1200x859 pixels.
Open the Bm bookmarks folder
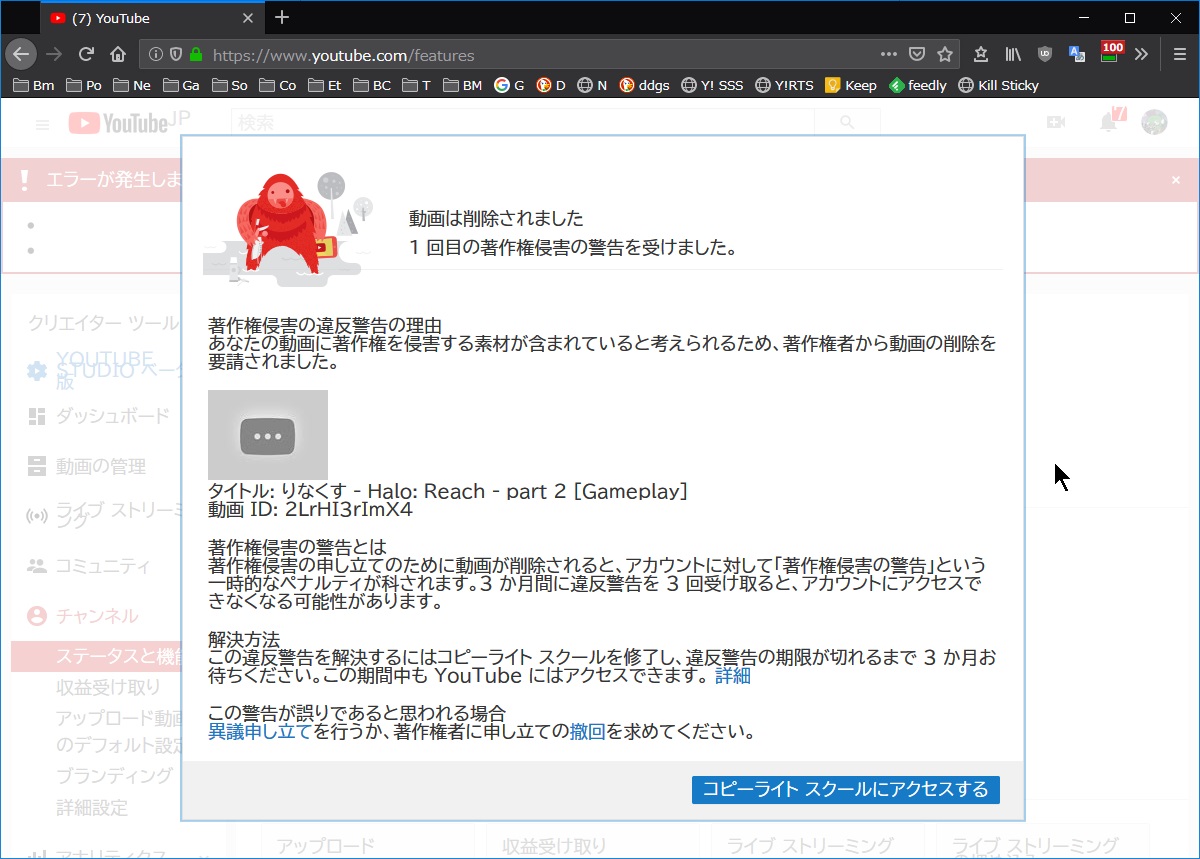33,85
